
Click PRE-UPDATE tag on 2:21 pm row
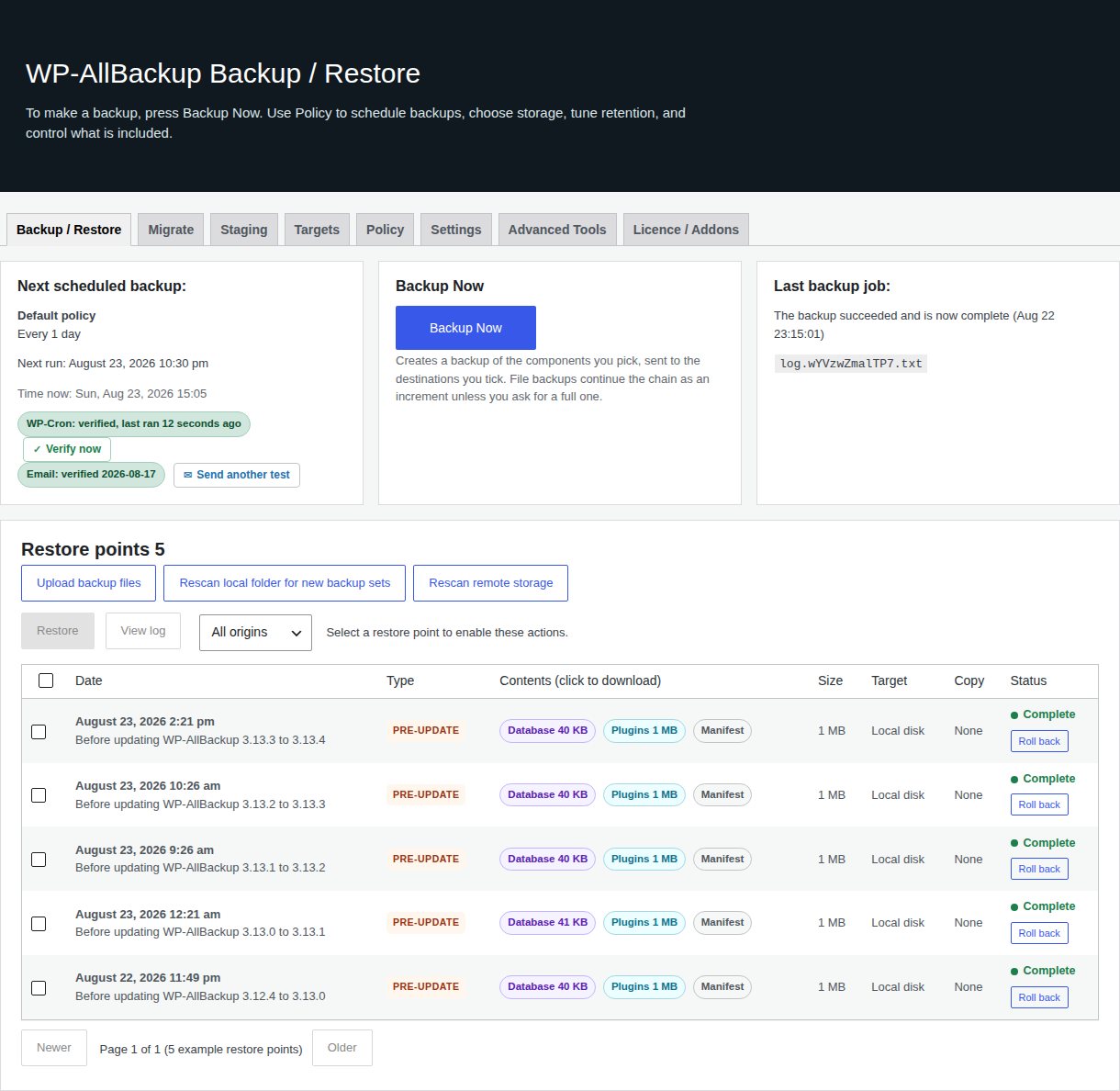(426, 731)
